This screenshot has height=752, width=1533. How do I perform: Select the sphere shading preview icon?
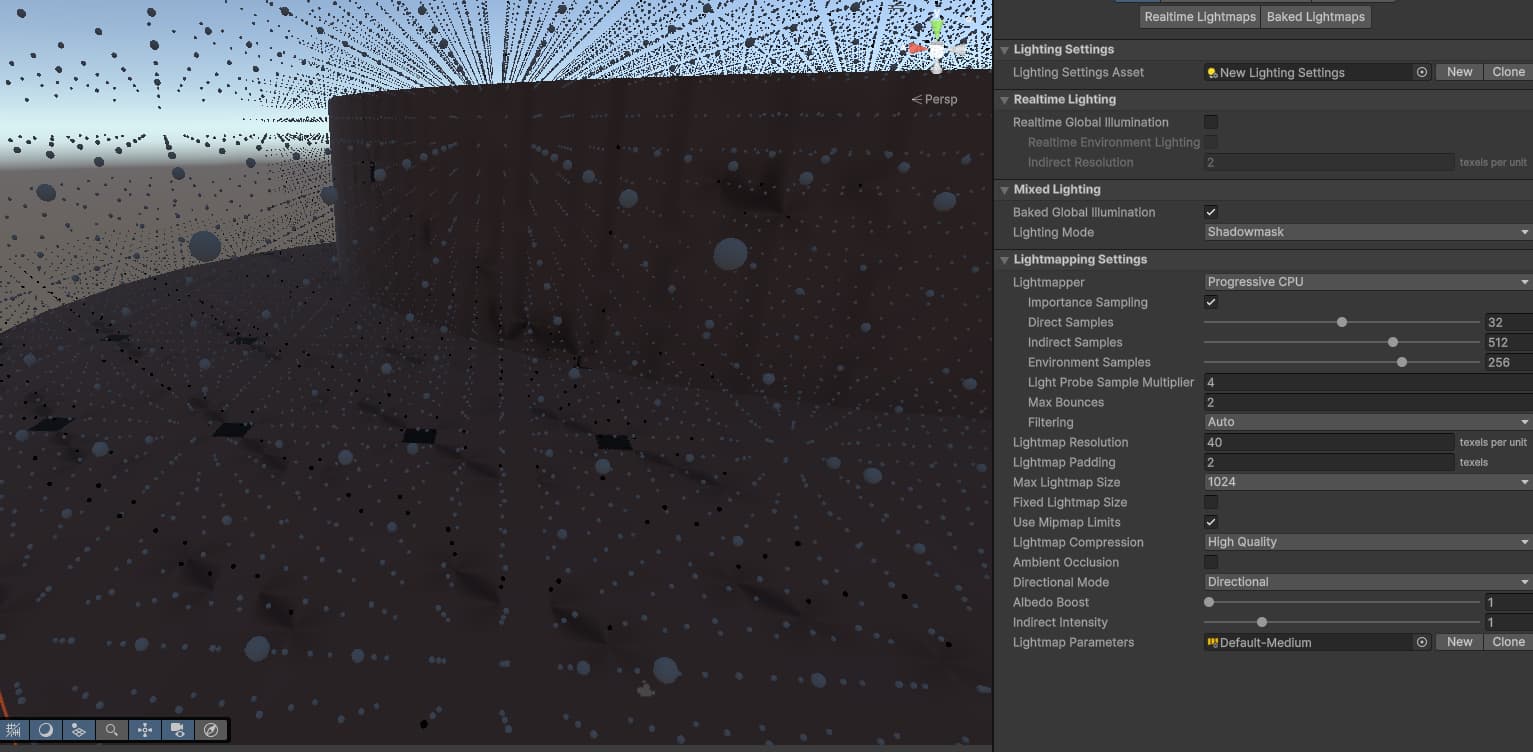45,730
